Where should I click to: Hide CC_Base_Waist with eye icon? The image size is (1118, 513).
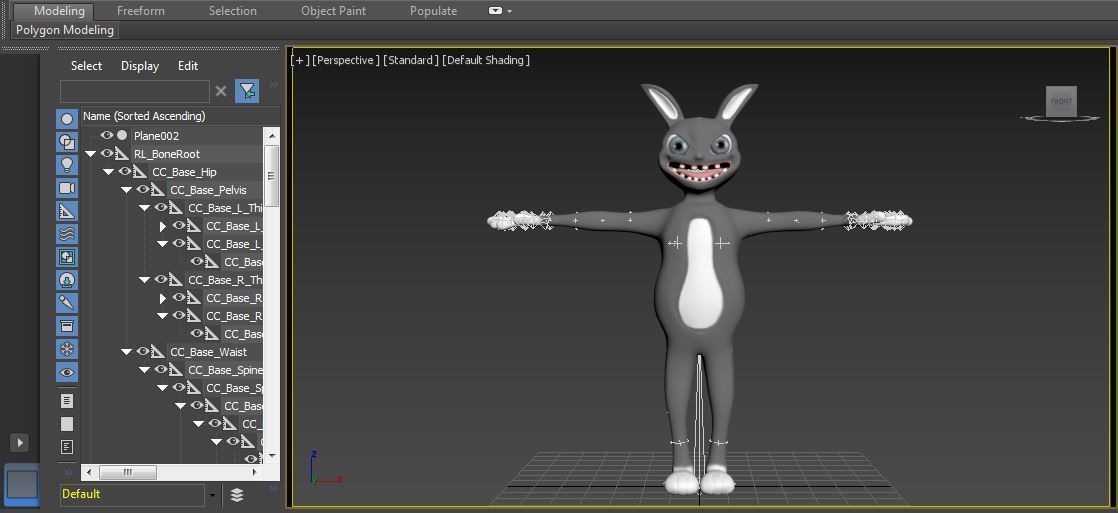[143, 352]
